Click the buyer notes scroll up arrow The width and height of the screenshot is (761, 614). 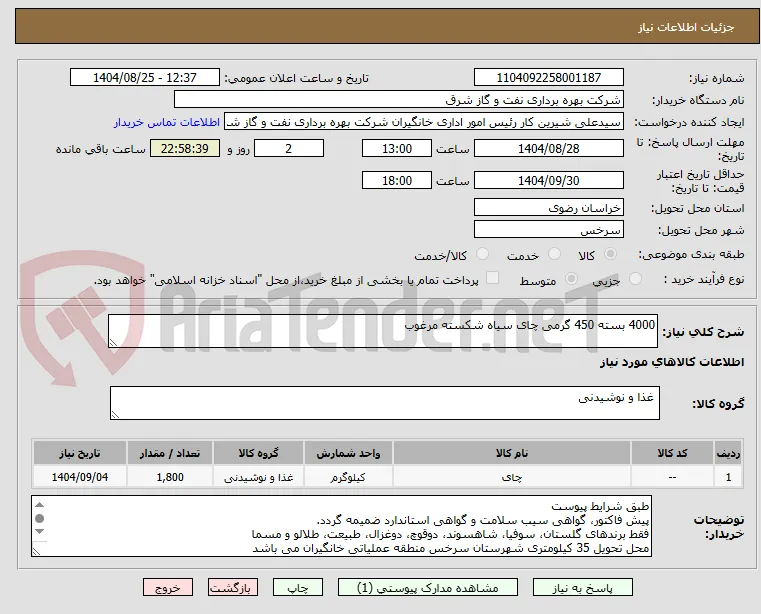tap(40, 505)
